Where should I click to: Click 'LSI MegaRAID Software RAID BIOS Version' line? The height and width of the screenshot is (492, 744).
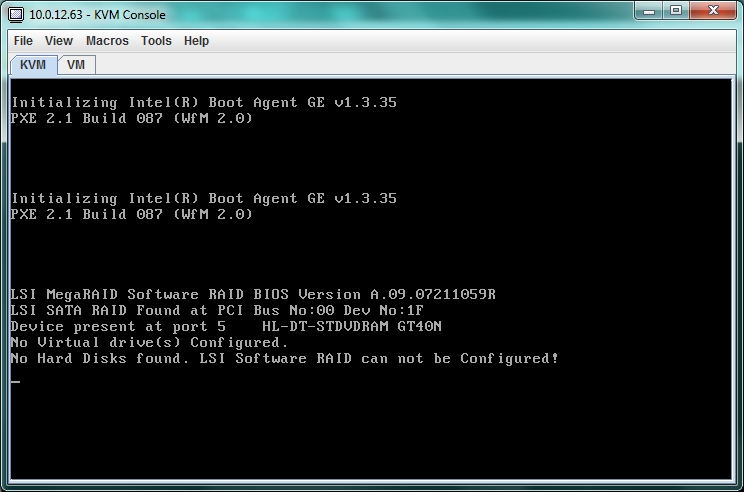253,294
